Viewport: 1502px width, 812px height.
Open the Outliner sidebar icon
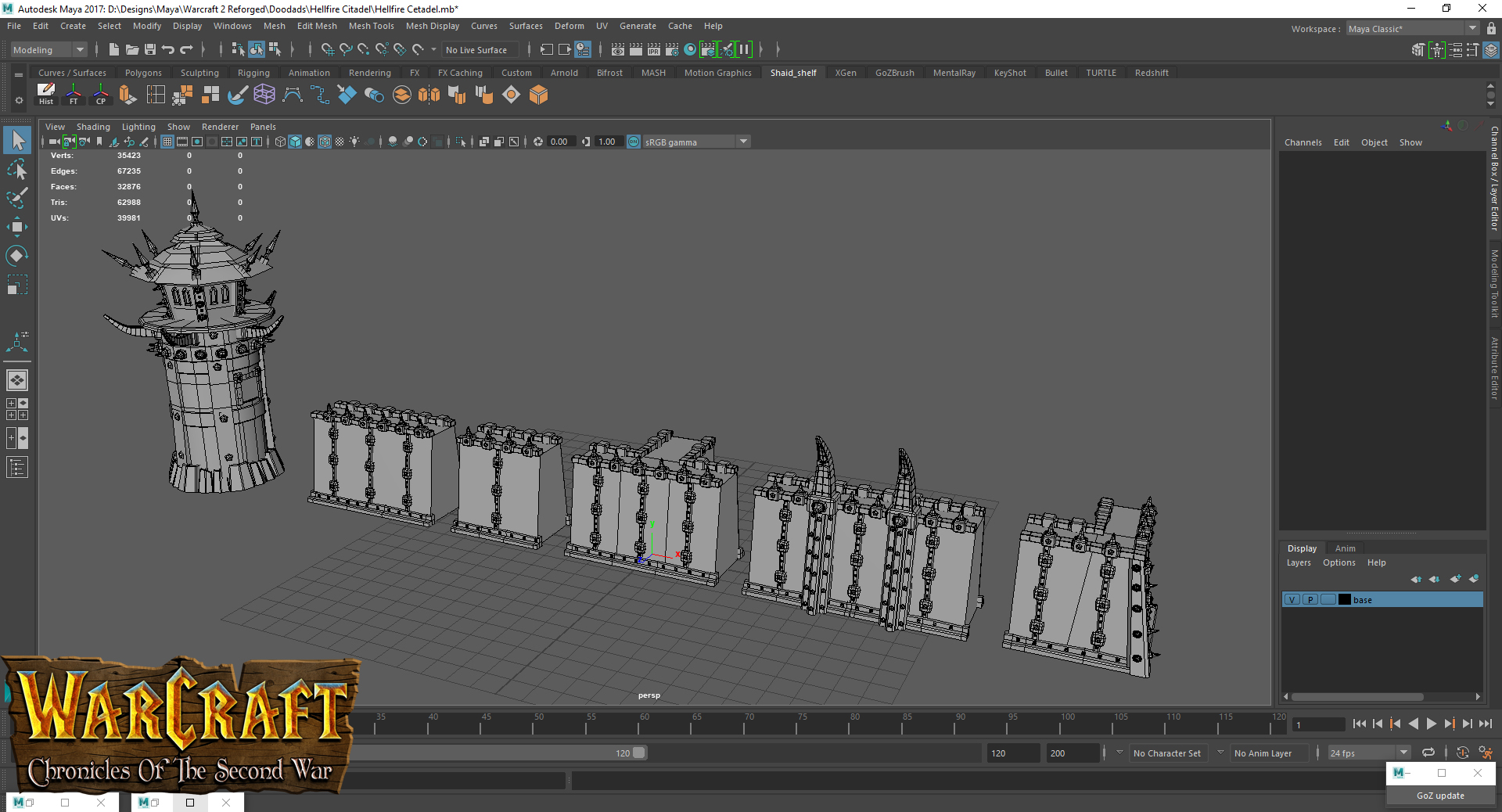pos(17,468)
